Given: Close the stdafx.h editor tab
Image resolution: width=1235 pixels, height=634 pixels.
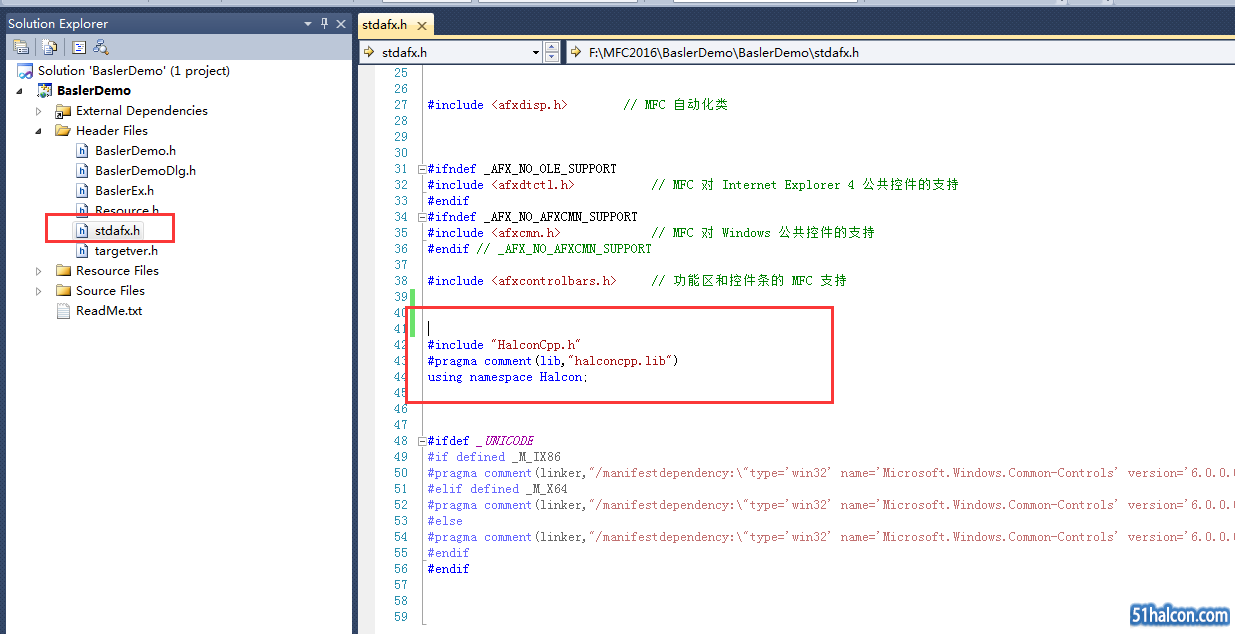Looking at the screenshot, I should 422,25.
